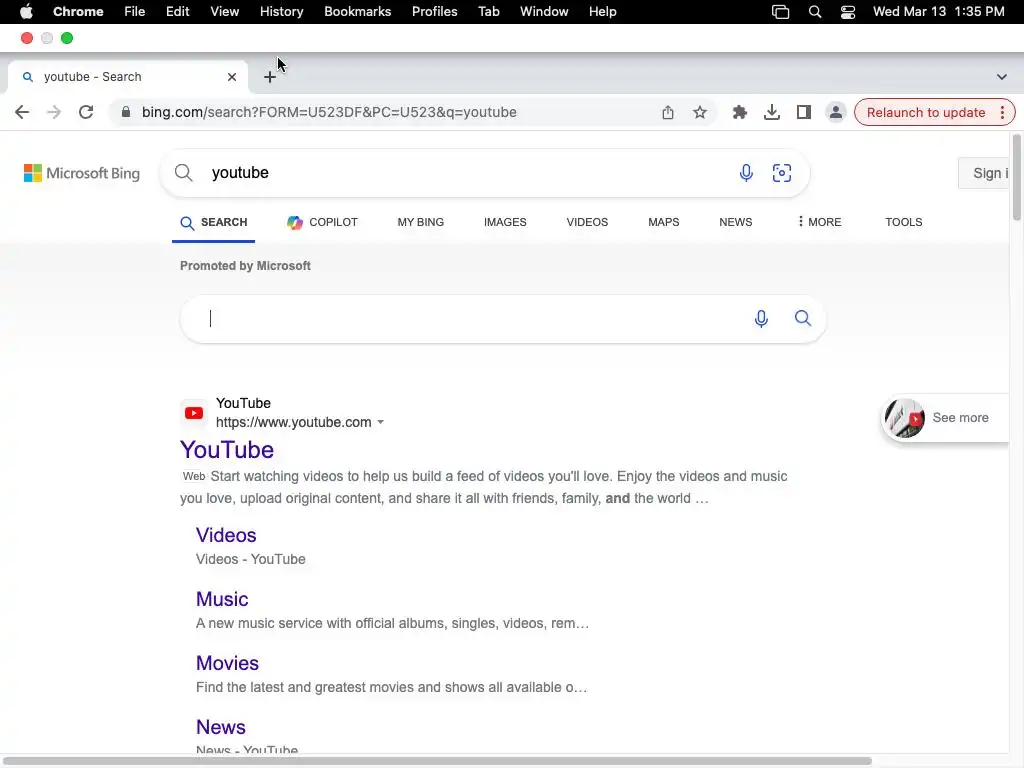Open the Help menu
This screenshot has width=1024, height=768.
point(602,12)
